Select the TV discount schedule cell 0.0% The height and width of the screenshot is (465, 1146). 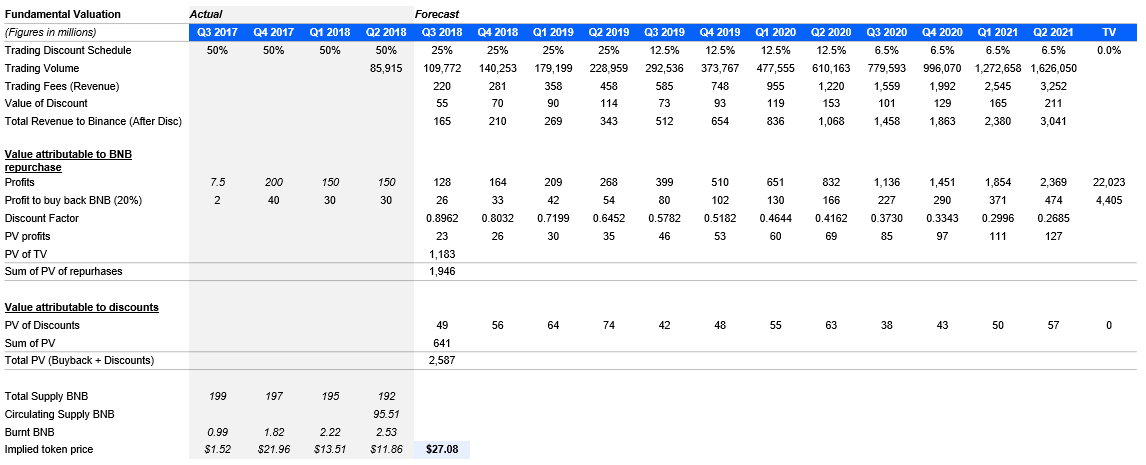pyautogui.click(x=1109, y=50)
